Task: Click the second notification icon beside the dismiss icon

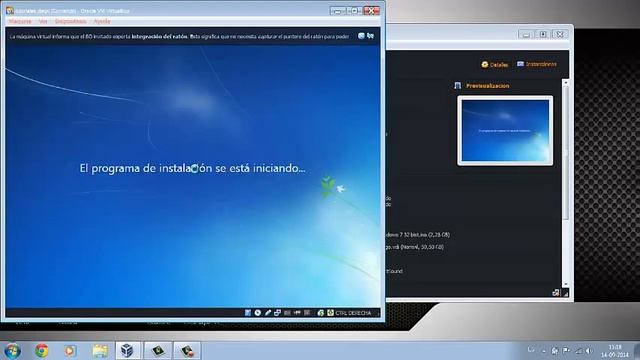Action: 370,36
